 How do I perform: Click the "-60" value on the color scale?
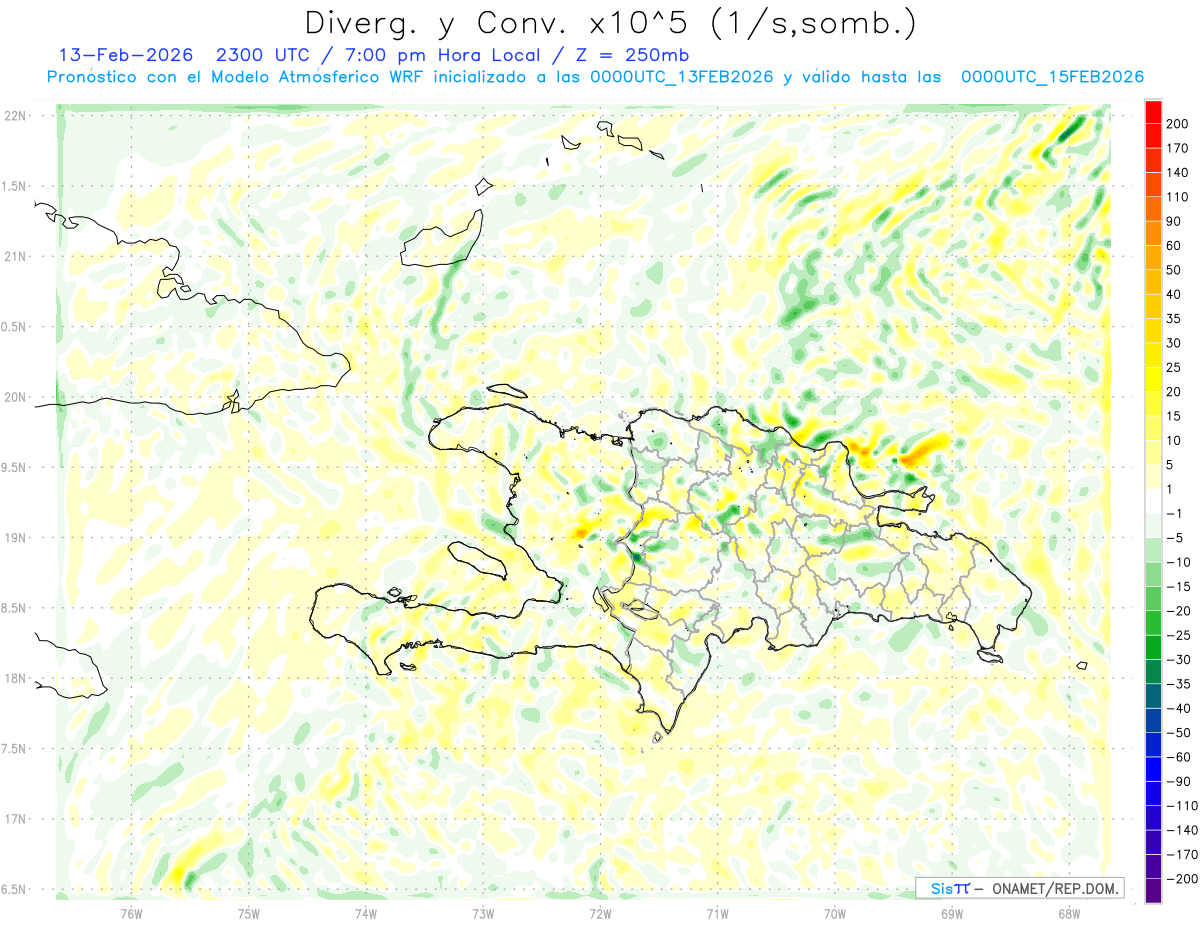[1179, 757]
